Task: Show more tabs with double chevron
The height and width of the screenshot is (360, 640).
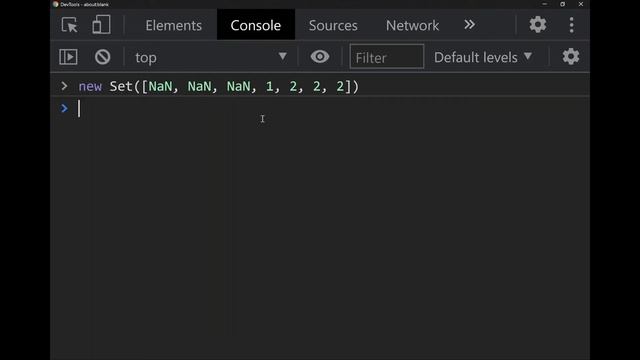Action: point(469,25)
